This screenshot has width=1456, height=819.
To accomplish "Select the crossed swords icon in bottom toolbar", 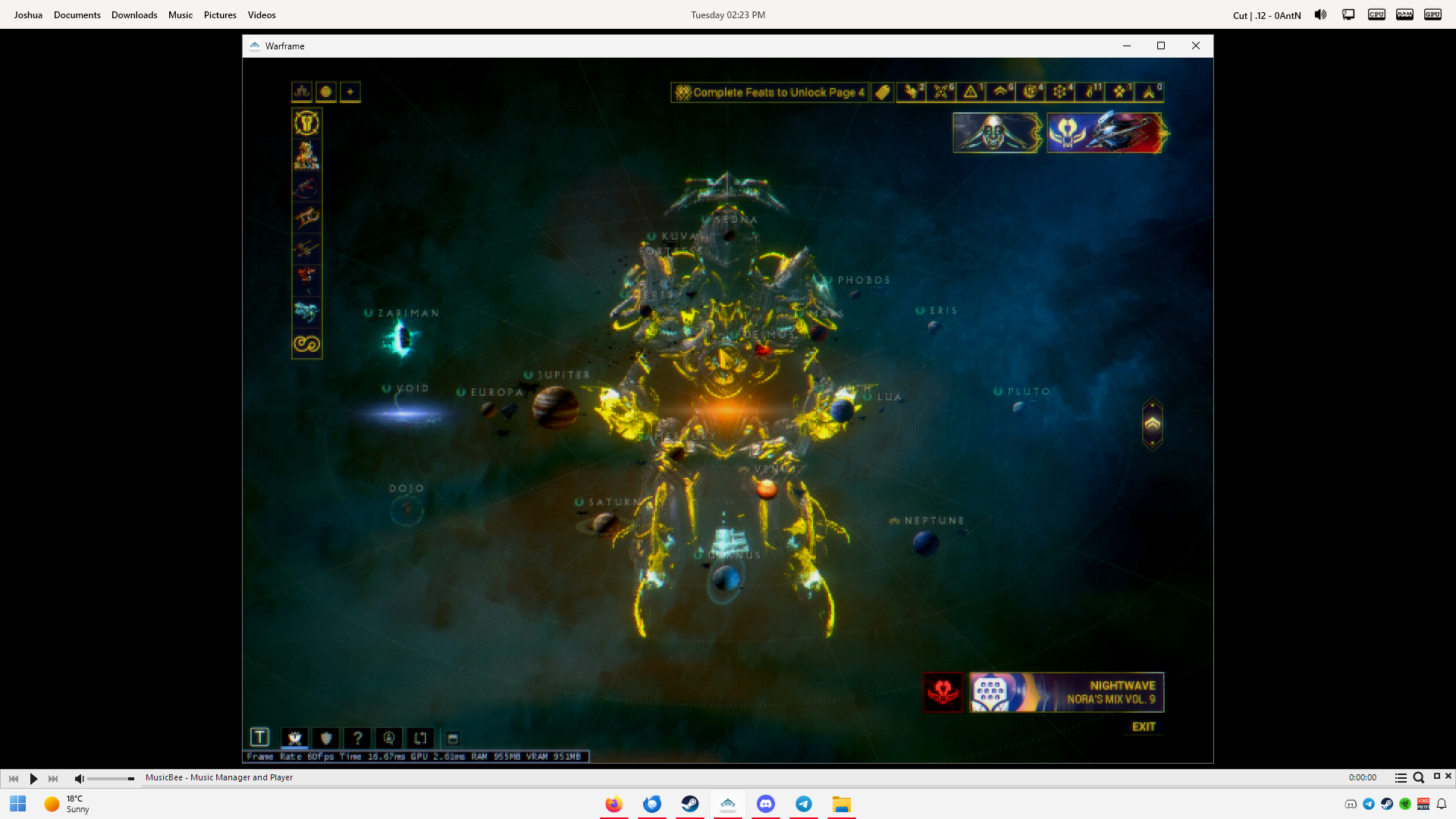I will (x=294, y=738).
